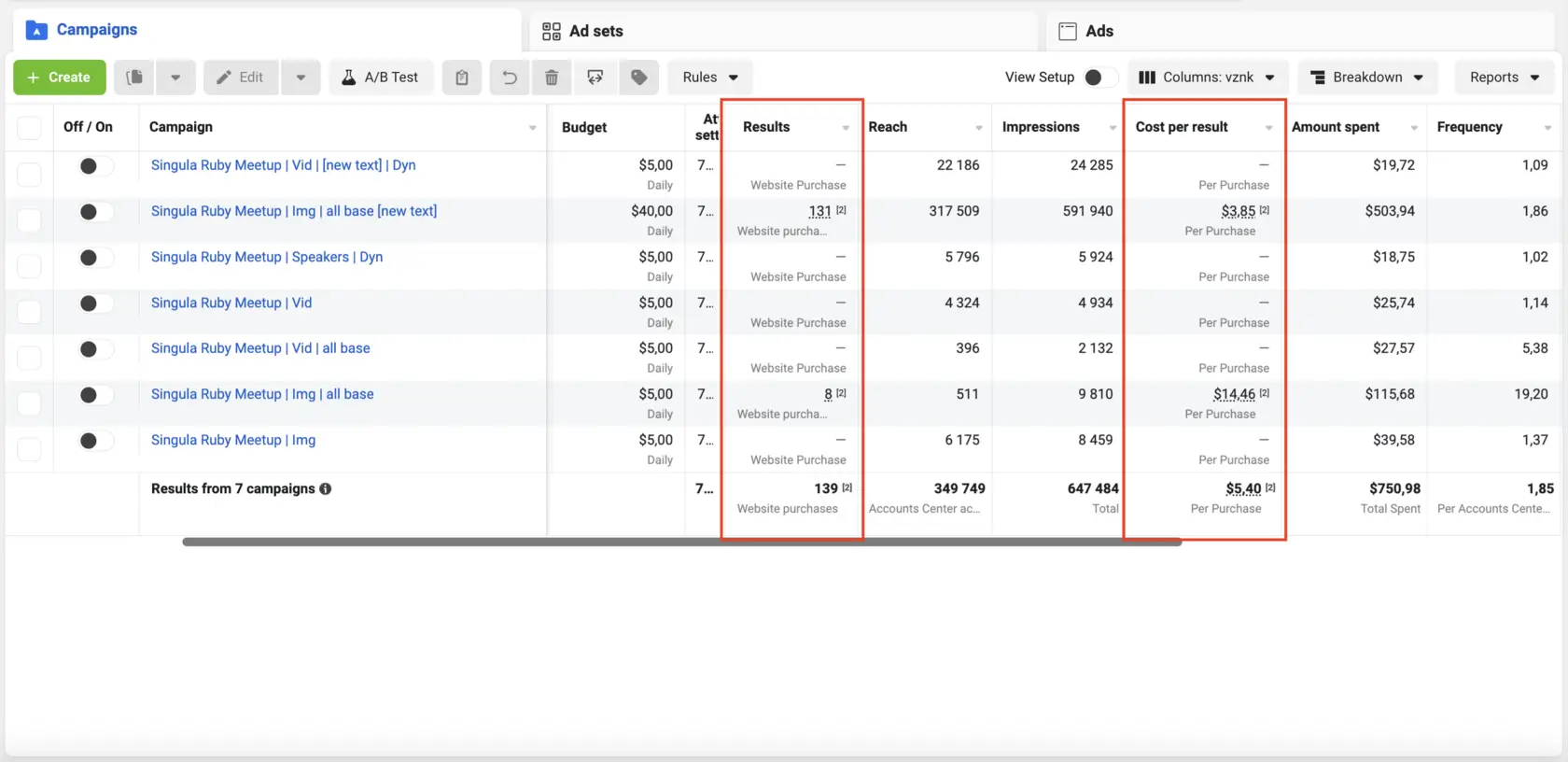Sort by the Amount spent column header
1568x762 pixels.
point(1355,127)
